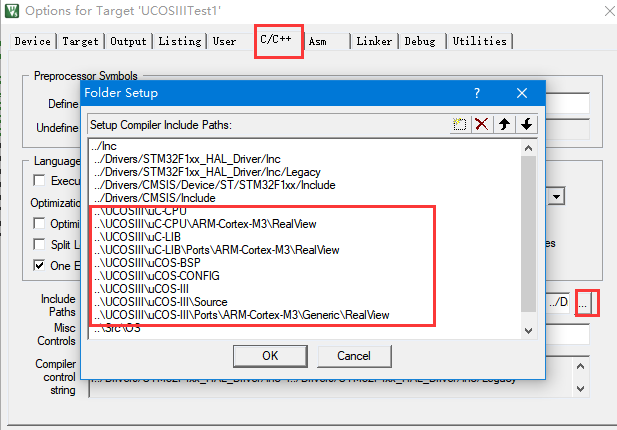Select the User tab
Viewport: 617px width, 430px height.
coord(224,41)
